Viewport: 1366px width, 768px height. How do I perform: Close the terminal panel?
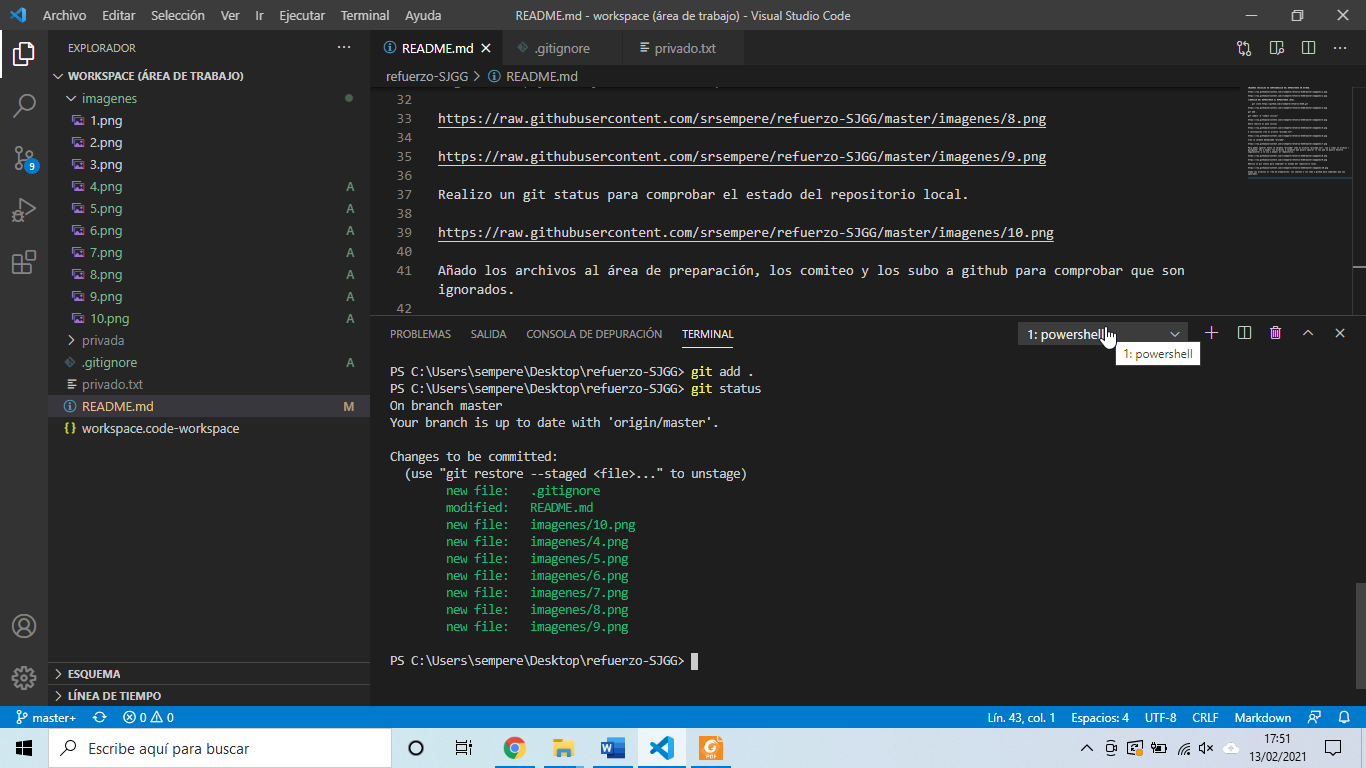[1340, 333]
